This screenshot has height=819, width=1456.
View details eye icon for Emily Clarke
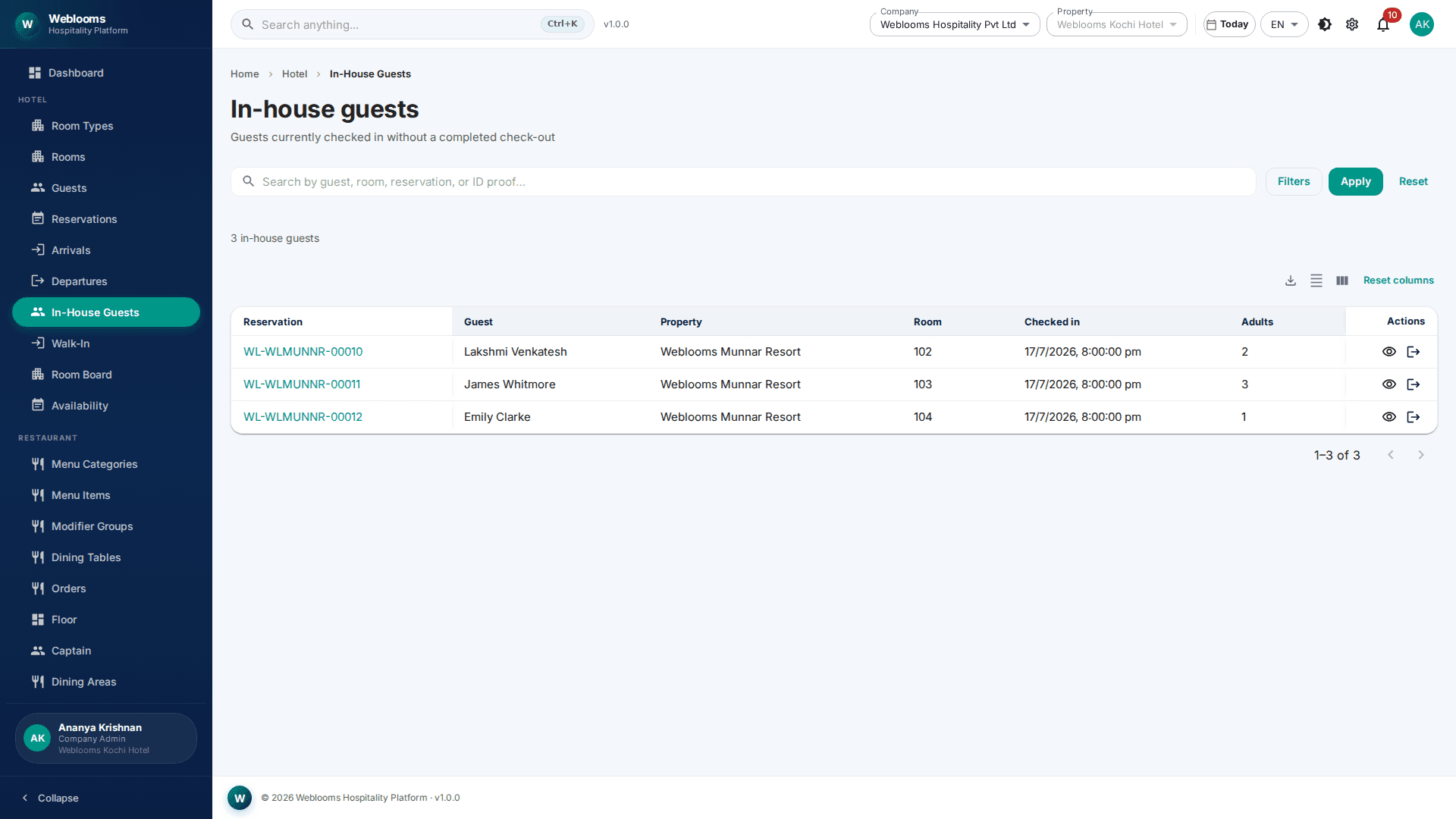(1389, 417)
